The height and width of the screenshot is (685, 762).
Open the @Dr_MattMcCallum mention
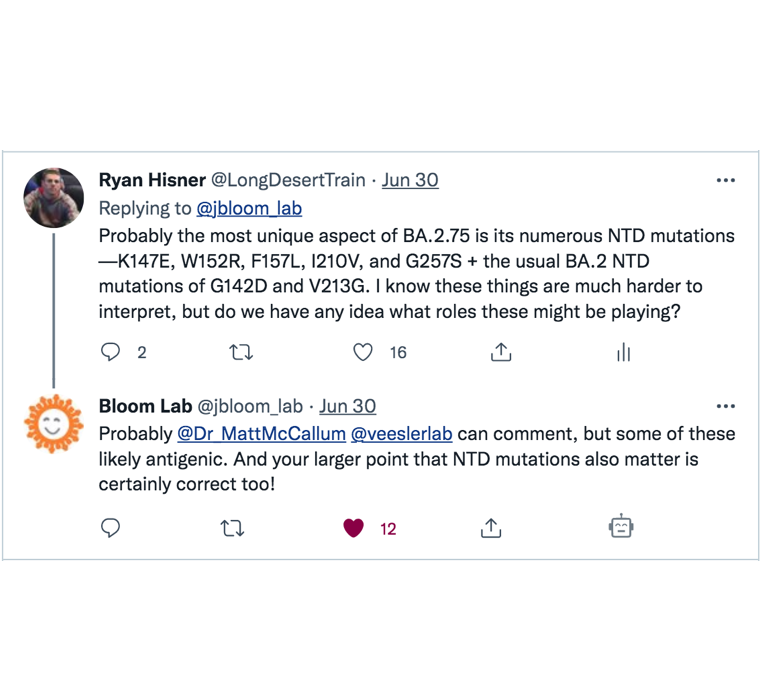pos(261,433)
